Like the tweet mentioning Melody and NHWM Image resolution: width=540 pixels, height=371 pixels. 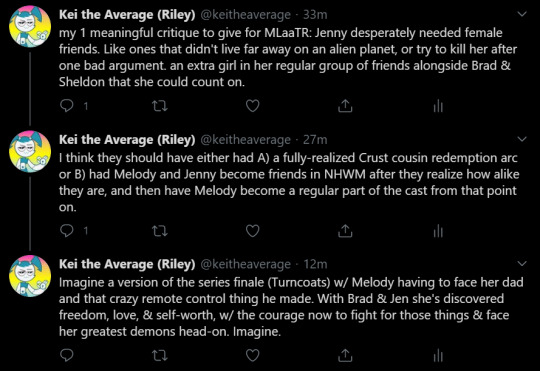(x=252, y=231)
